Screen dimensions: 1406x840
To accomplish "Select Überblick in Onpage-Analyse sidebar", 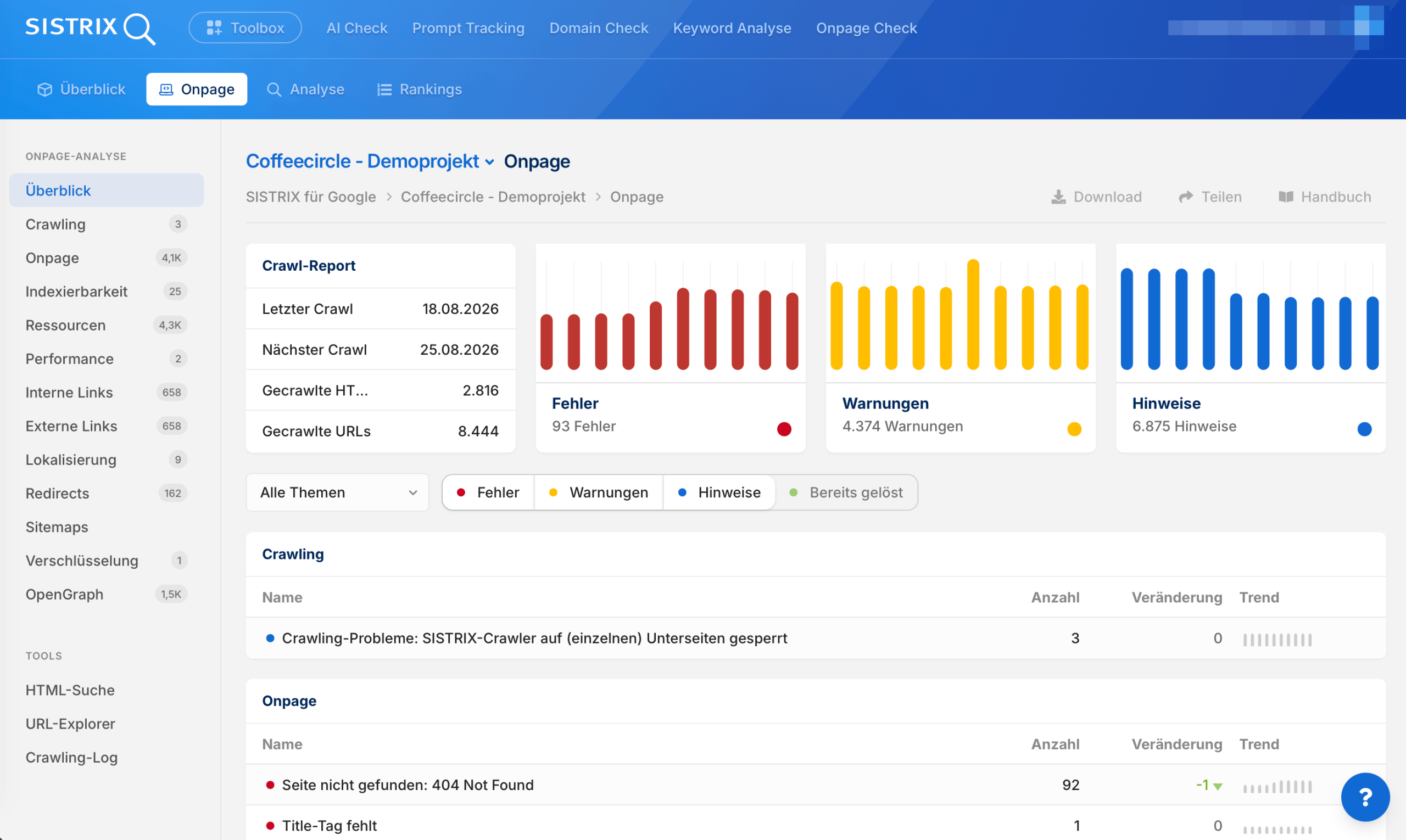I will click(107, 190).
